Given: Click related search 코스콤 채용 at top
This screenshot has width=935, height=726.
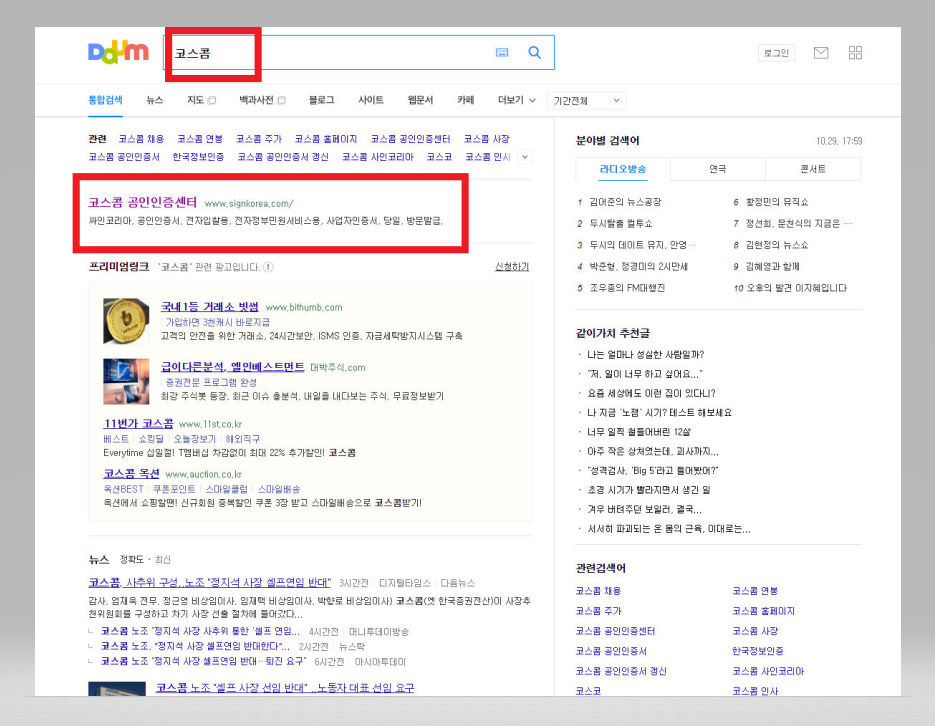Looking at the screenshot, I should (x=141, y=139).
